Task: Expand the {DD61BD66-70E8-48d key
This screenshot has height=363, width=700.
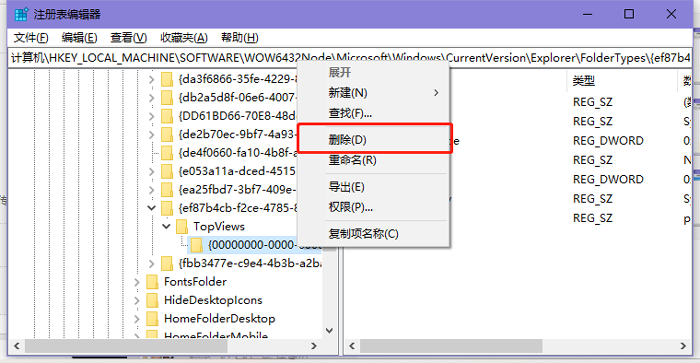Action: click(152, 116)
